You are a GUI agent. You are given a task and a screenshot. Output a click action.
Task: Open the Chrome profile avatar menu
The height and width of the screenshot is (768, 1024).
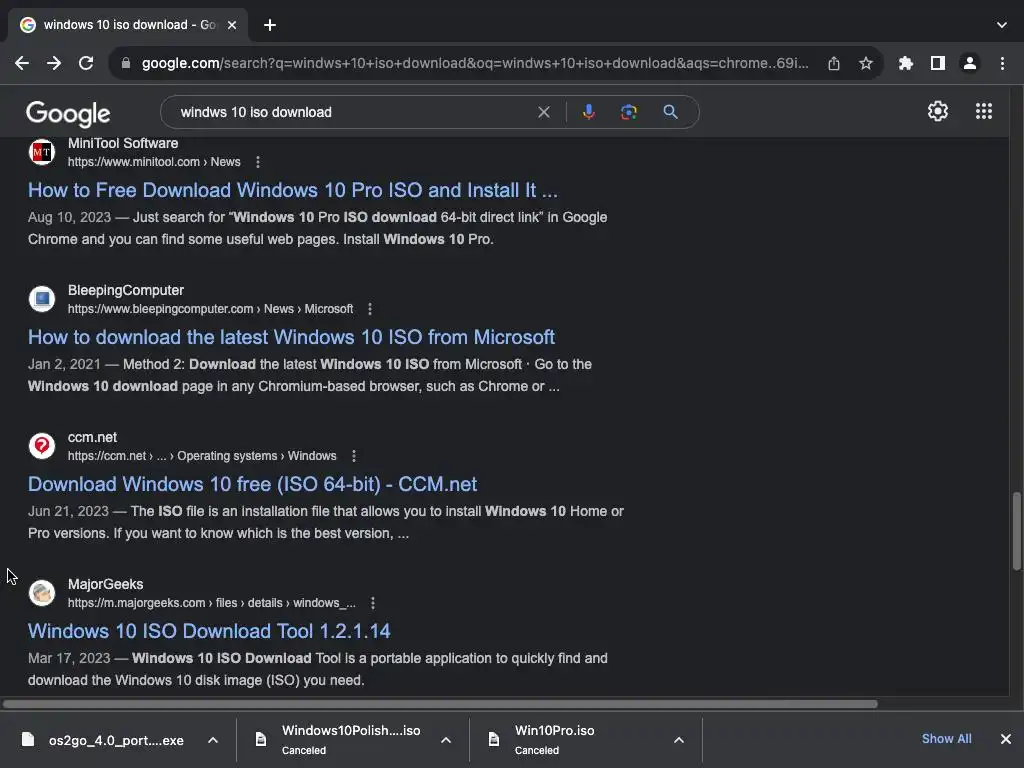[970, 63]
